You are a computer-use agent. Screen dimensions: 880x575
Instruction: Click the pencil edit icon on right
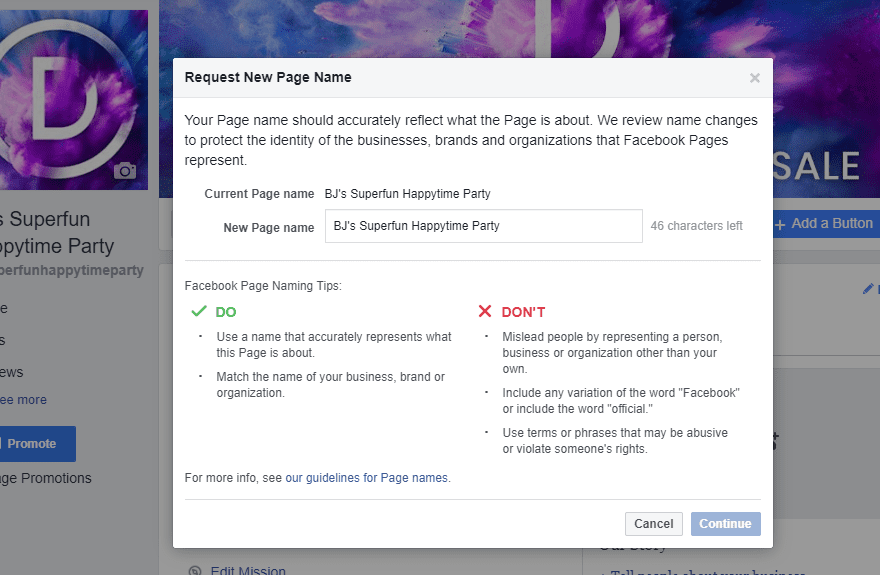pyautogui.click(x=868, y=289)
